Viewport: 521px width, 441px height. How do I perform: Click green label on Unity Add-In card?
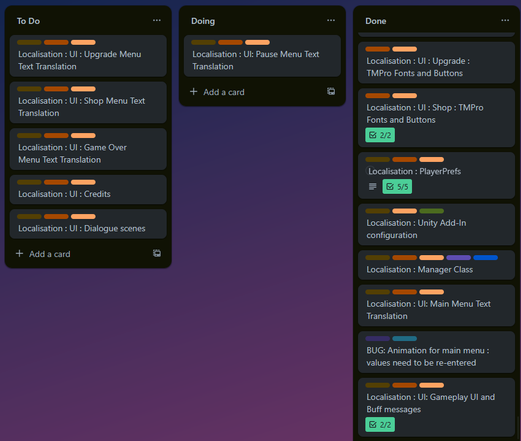coord(431,211)
